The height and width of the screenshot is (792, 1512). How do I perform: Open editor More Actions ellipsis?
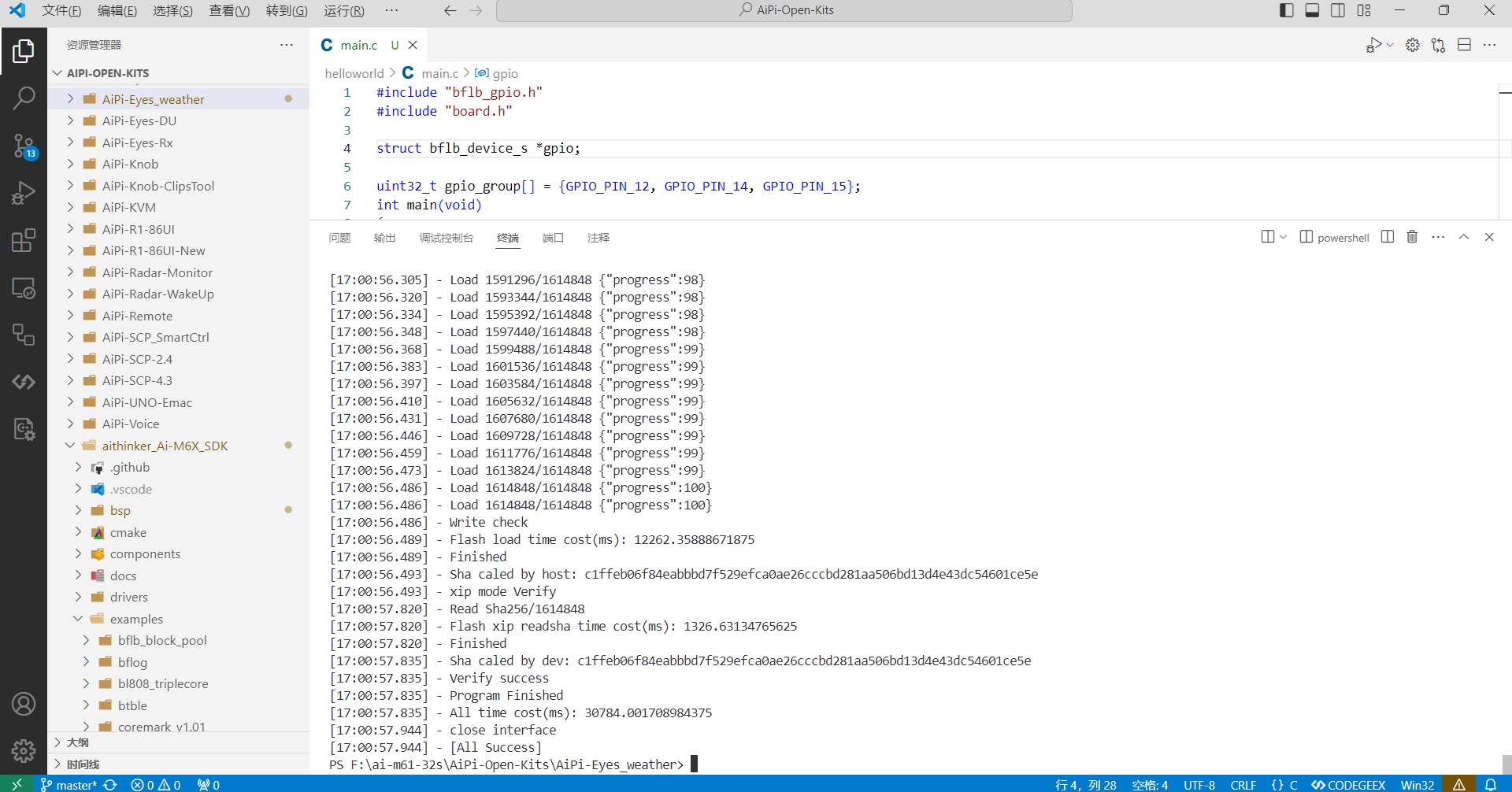1490,45
